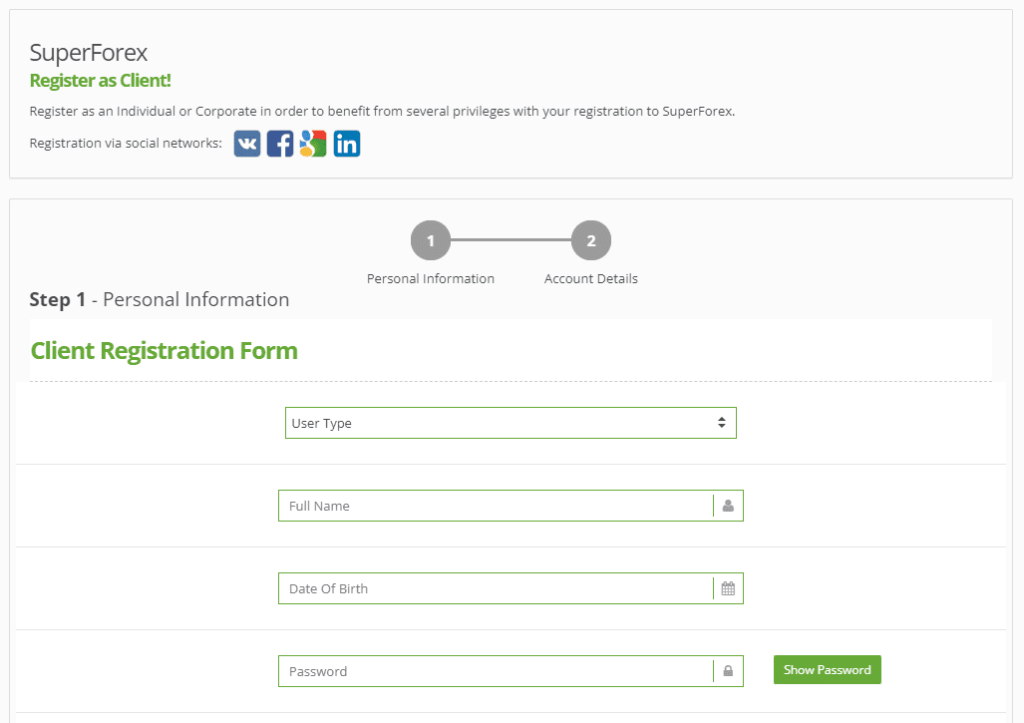The width and height of the screenshot is (1024, 723).
Task: Click the lock icon in Password field
Action: (x=728, y=671)
